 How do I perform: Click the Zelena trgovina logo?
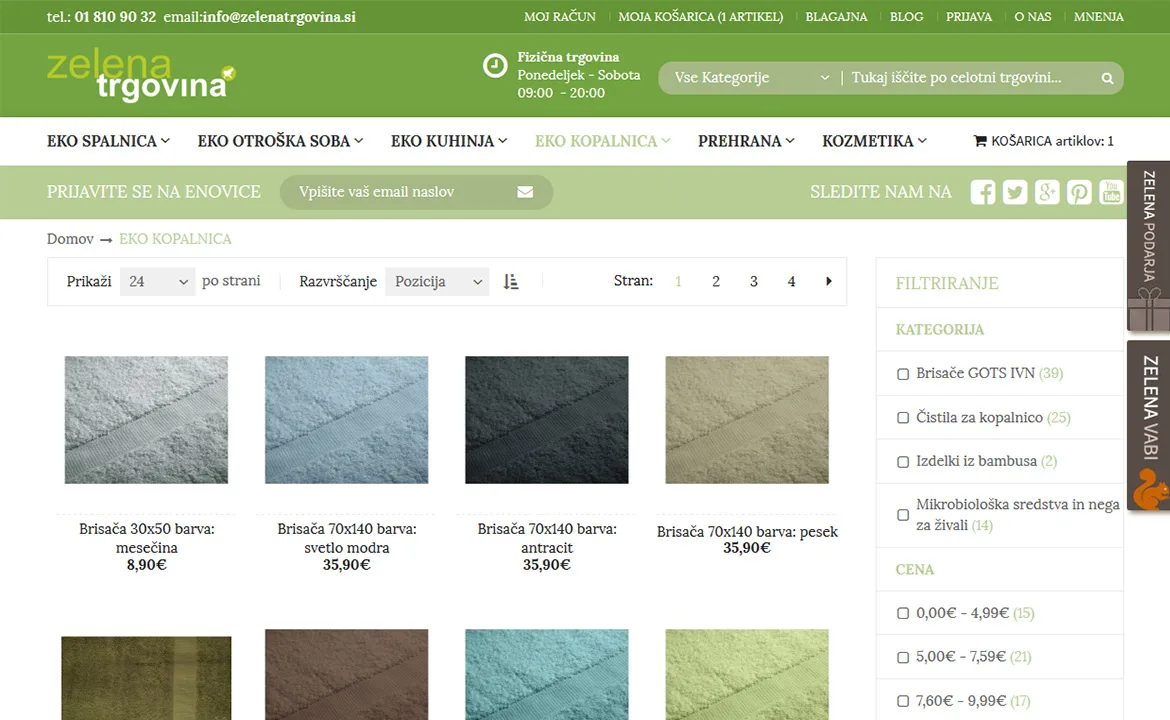(141, 75)
